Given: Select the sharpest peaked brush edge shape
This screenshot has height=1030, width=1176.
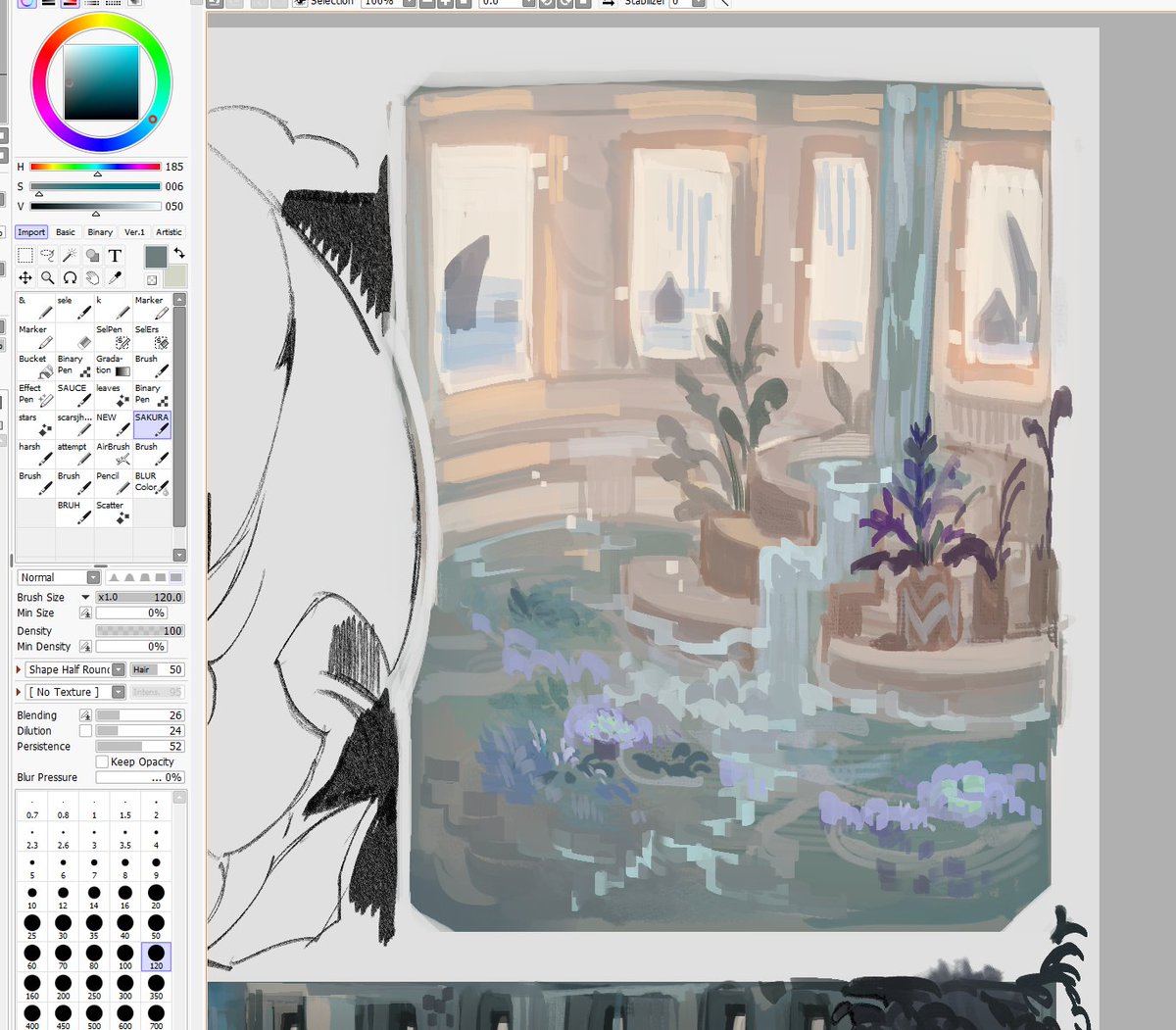Looking at the screenshot, I should (114, 577).
